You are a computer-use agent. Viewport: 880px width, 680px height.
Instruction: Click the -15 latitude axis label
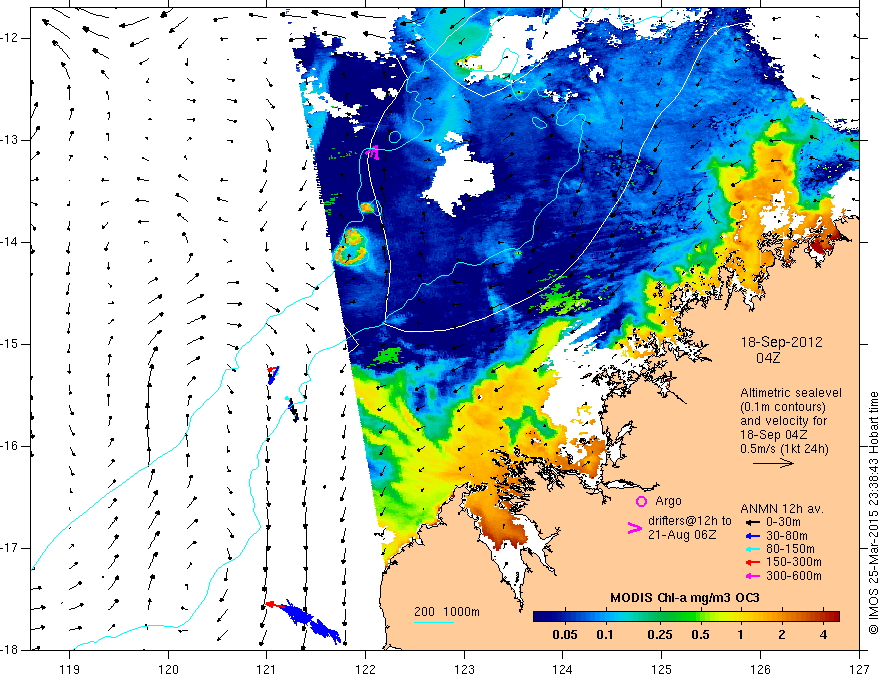point(11,344)
